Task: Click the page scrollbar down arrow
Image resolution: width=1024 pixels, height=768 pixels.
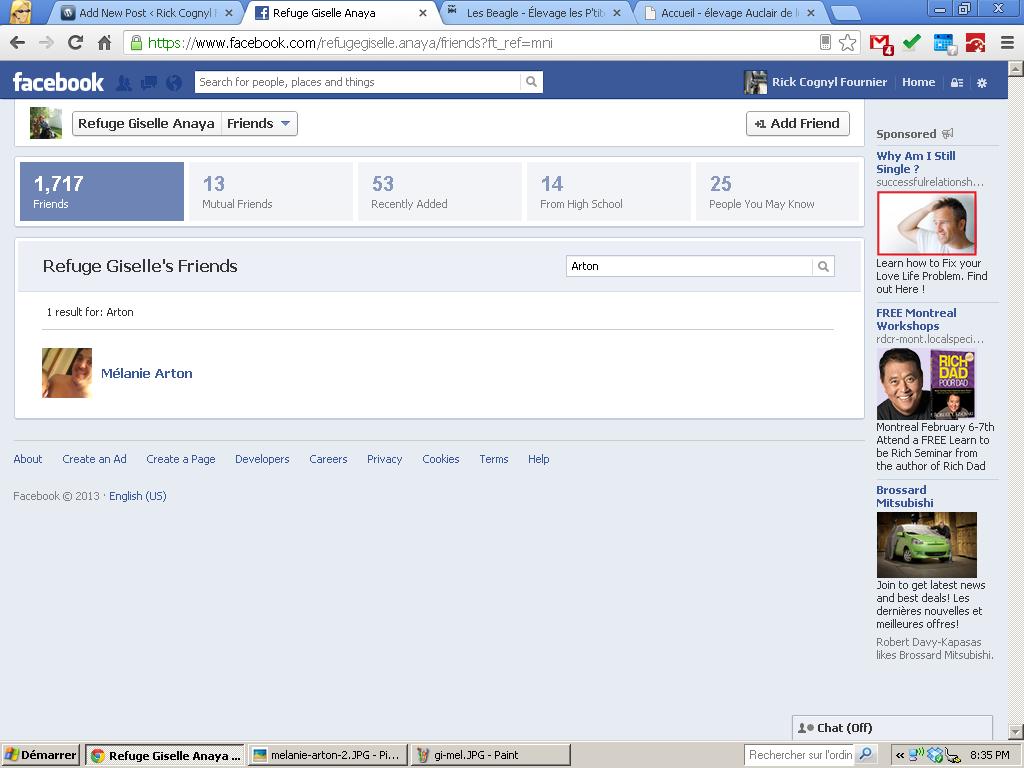Action: click(x=1016, y=731)
